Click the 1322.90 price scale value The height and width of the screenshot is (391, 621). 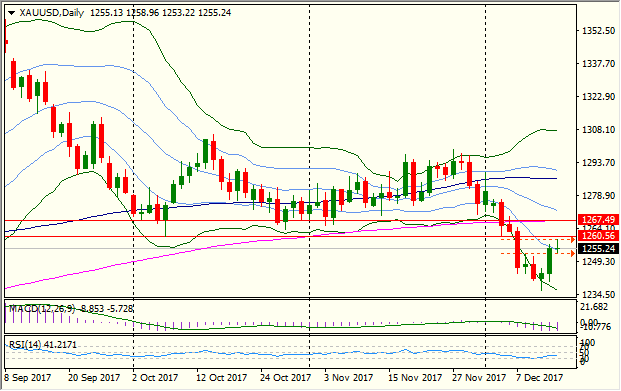point(598,97)
